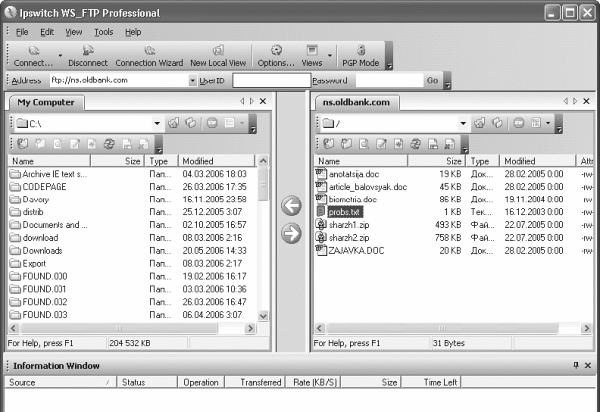Open the Address field dropdown
Viewport: 600px width, 412px height.
[191, 80]
